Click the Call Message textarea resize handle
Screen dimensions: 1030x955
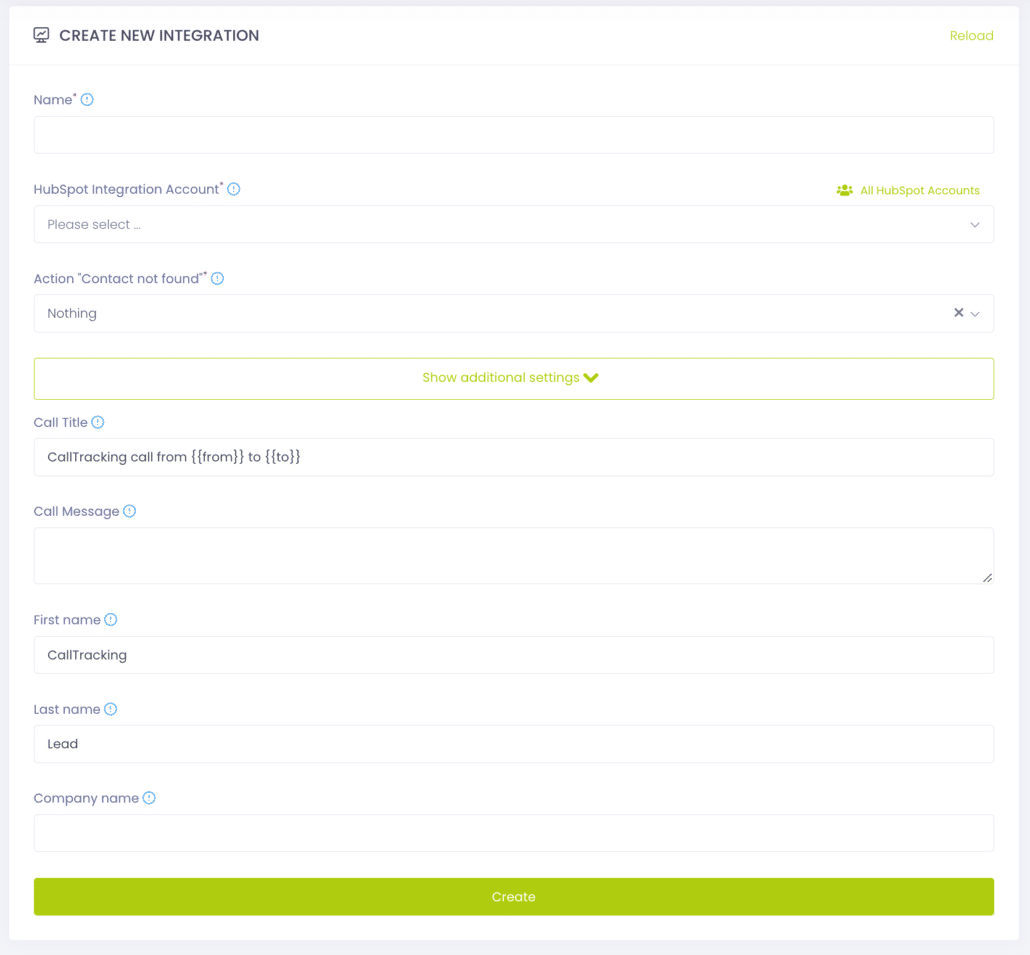click(987, 577)
